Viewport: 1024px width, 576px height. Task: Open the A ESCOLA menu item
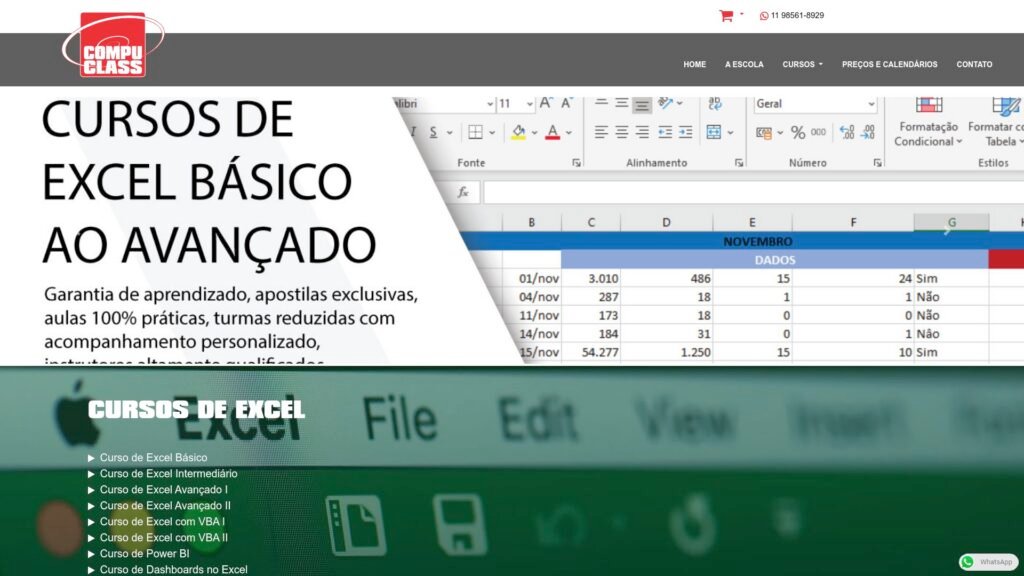(744, 64)
